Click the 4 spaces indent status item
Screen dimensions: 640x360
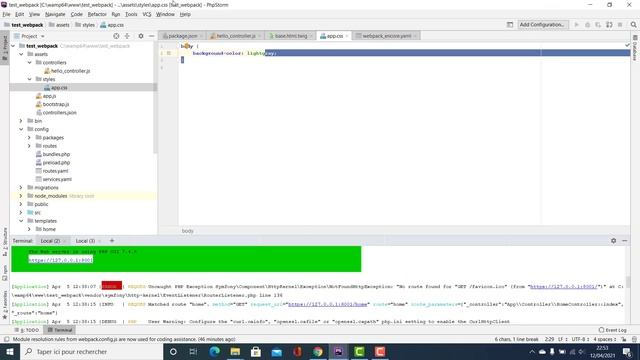[604, 339]
